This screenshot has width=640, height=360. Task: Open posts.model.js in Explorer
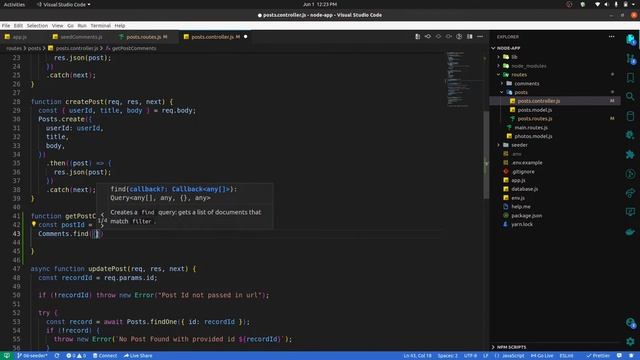[x=534, y=110]
